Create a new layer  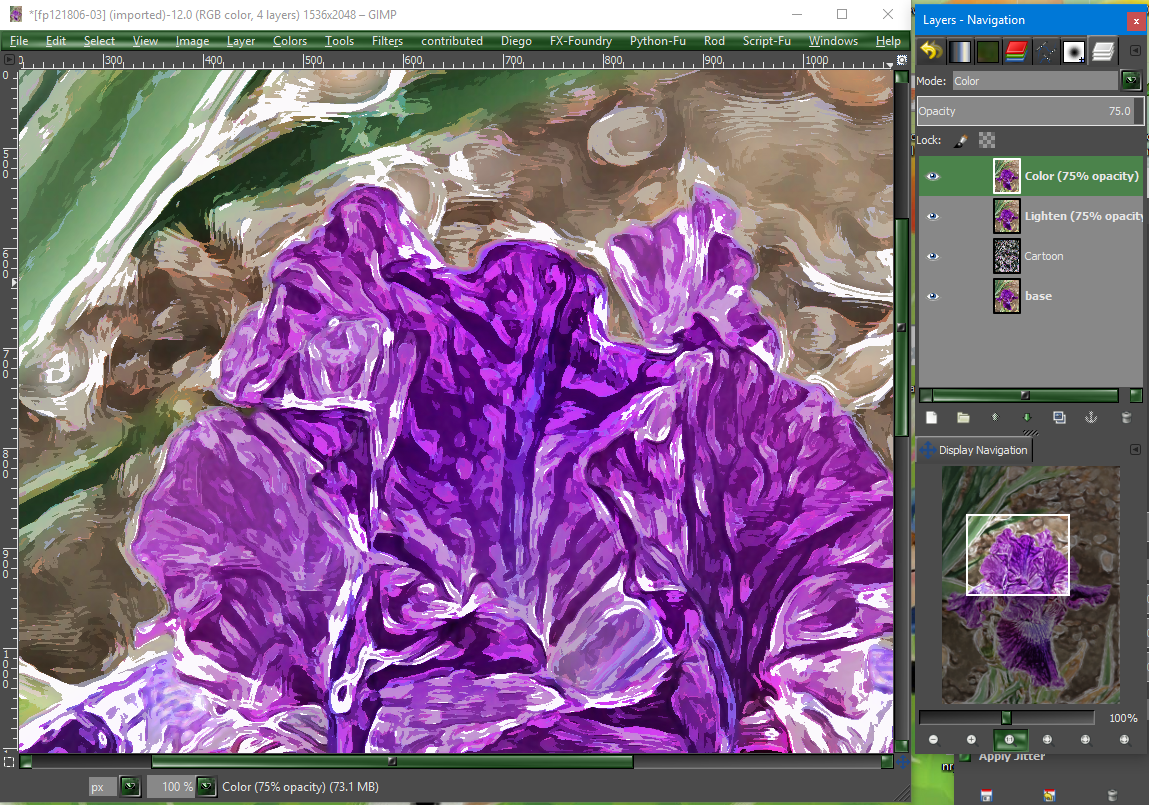click(x=931, y=418)
